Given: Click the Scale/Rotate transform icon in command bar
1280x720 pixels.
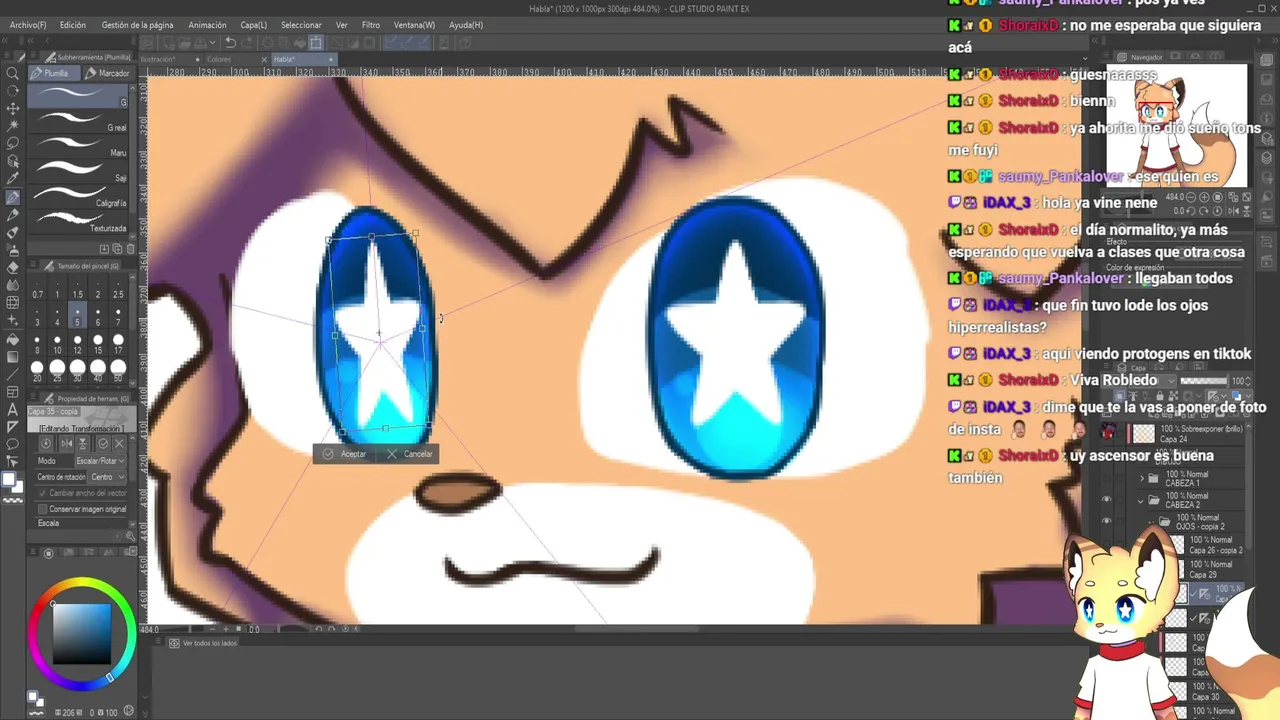Looking at the screenshot, I should coord(316,42).
